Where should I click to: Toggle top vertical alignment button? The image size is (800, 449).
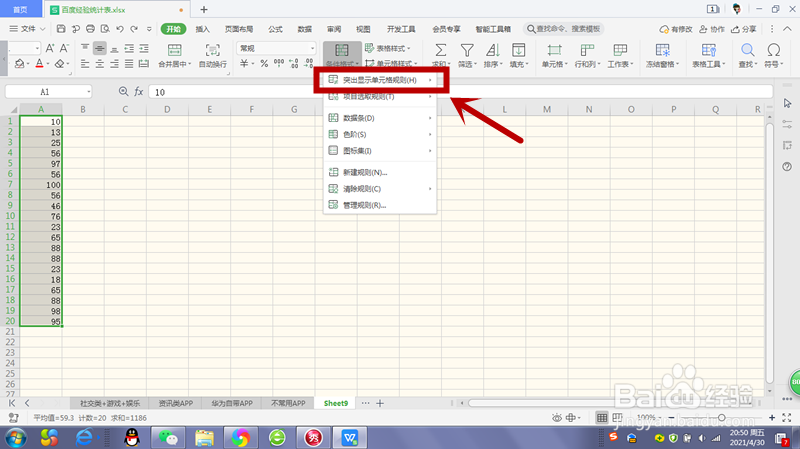[x=85, y=48]
